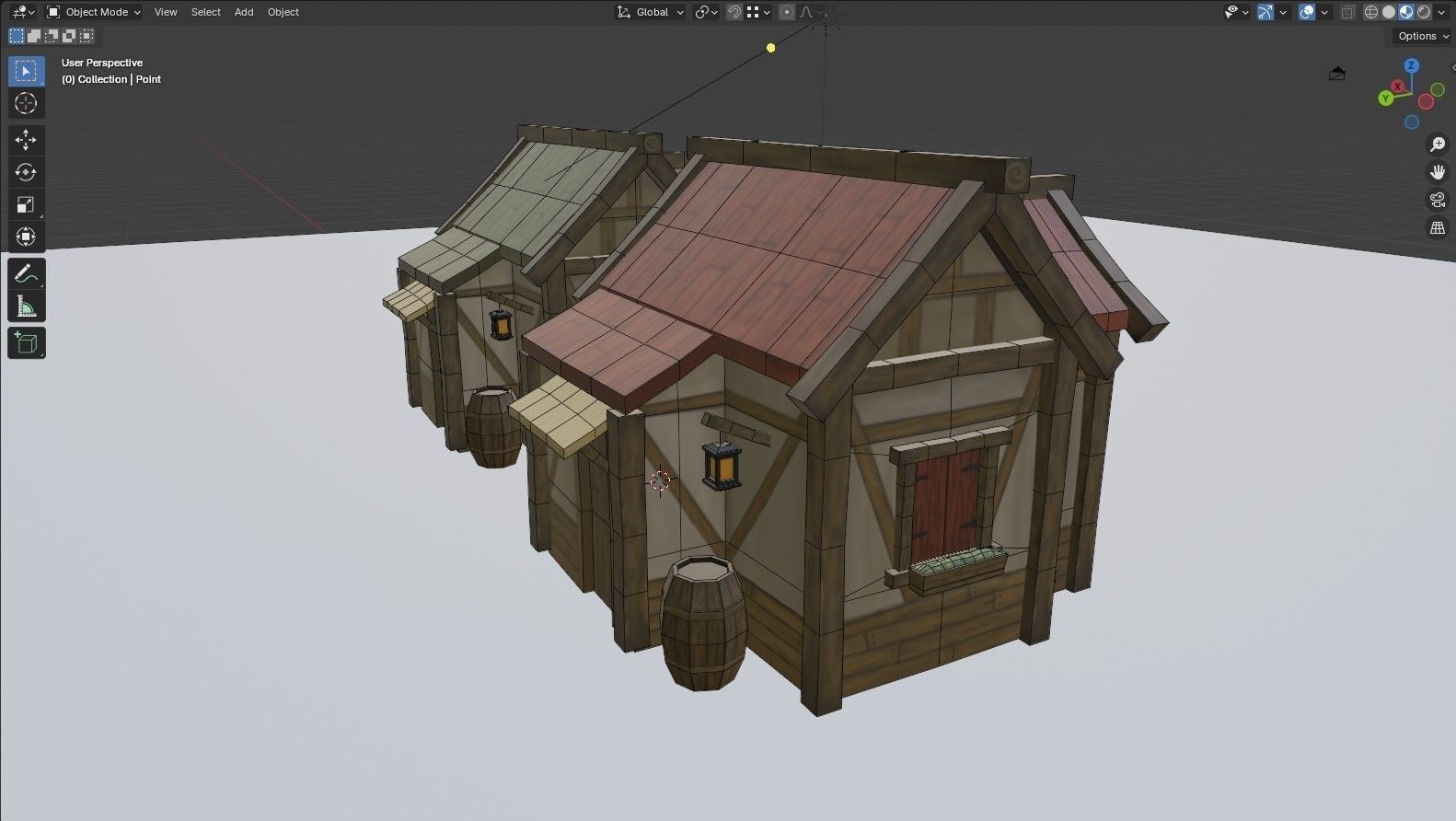Image resolution: width=1456 pixels, height=821 pixels.
Task: Expand the gizmo settings arrow
Action: [1282, 12]
